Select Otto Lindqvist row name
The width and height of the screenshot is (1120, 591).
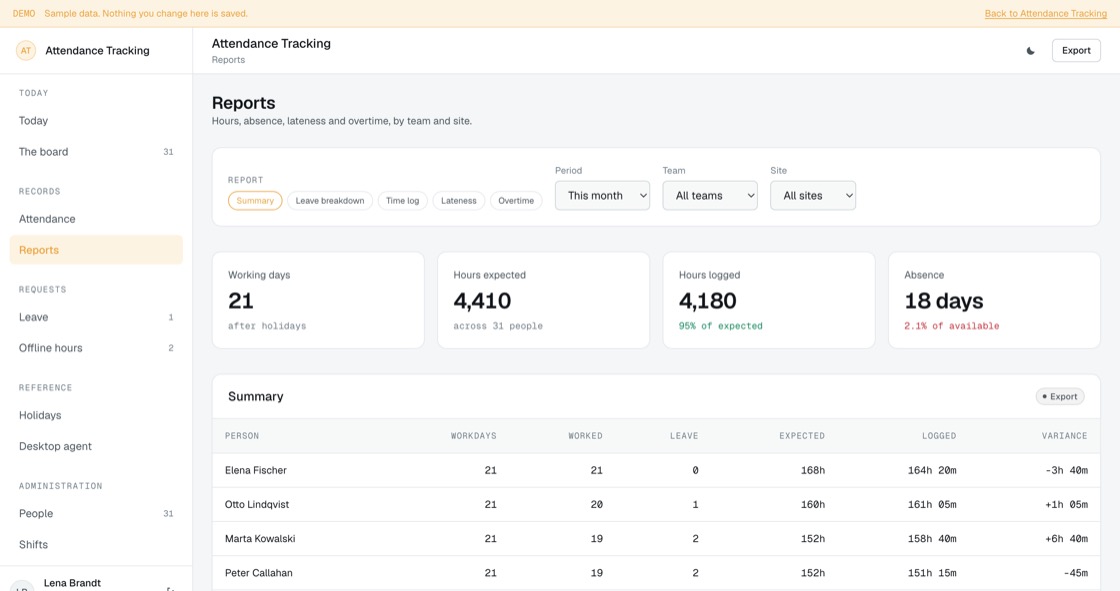click(257, 505)
